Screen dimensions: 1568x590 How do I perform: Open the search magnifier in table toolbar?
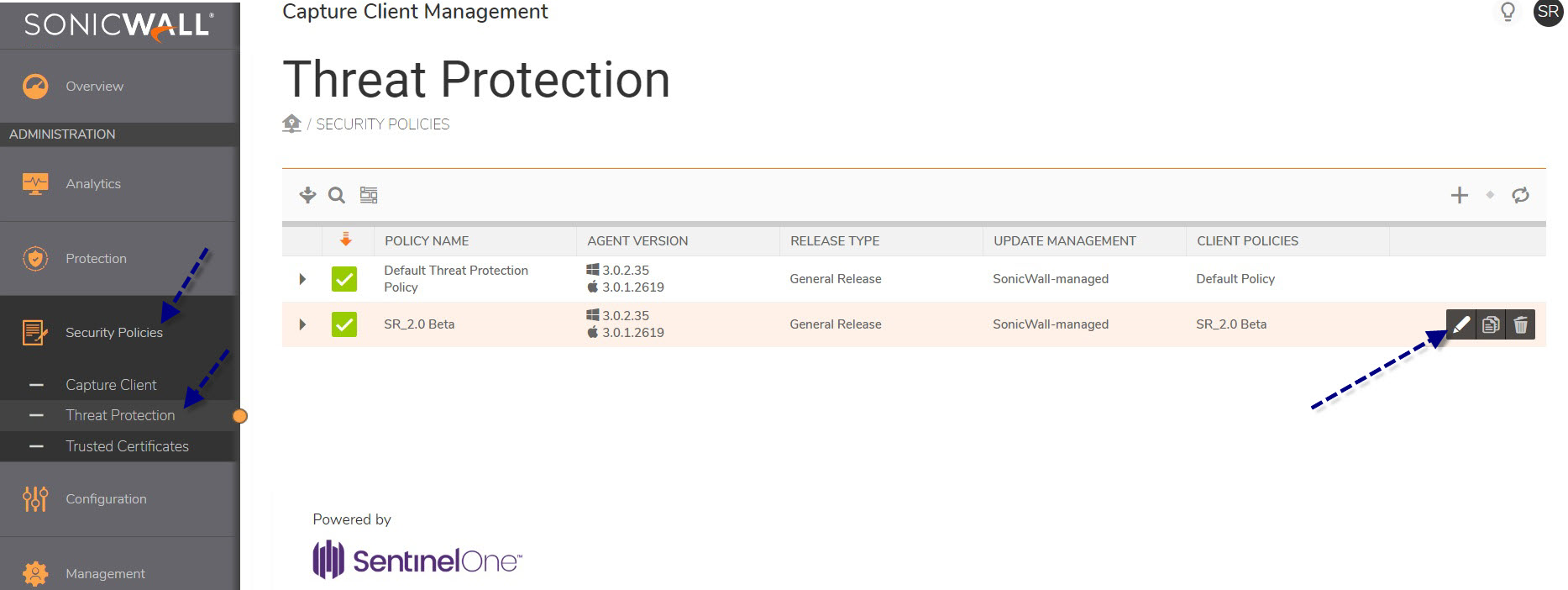(337, 195)
